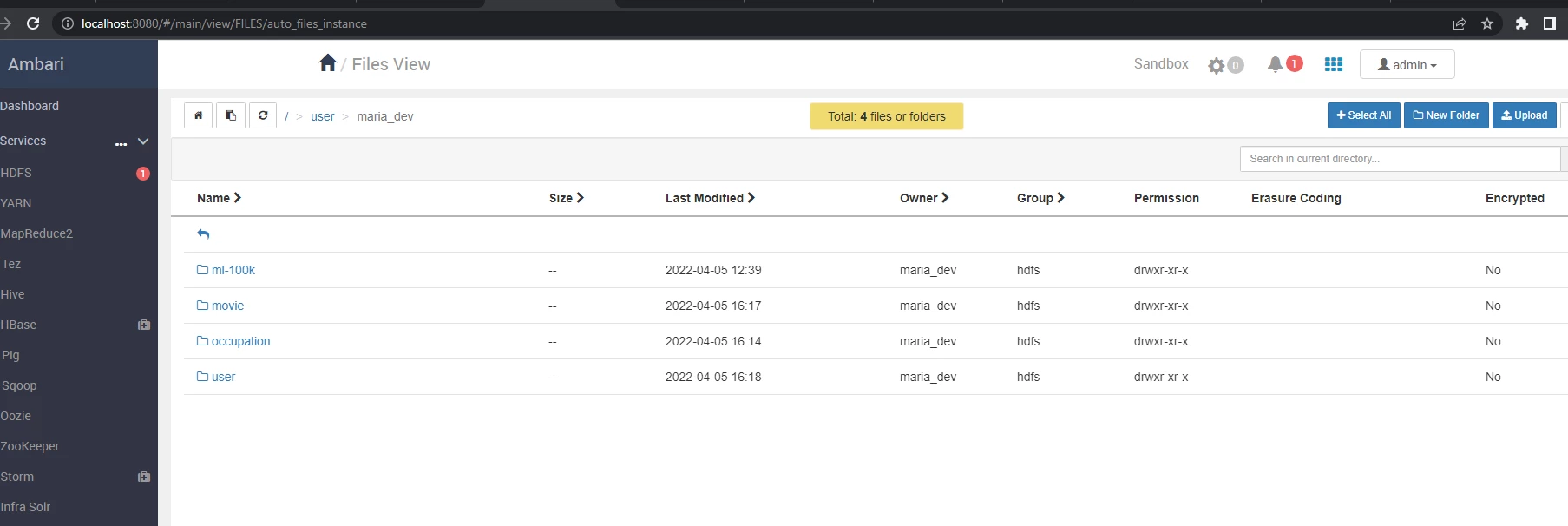The width and height of the screenshot is (1568, 526).
Task: Bookmark this page with the star icon
Action: [x=1487, y=23]
